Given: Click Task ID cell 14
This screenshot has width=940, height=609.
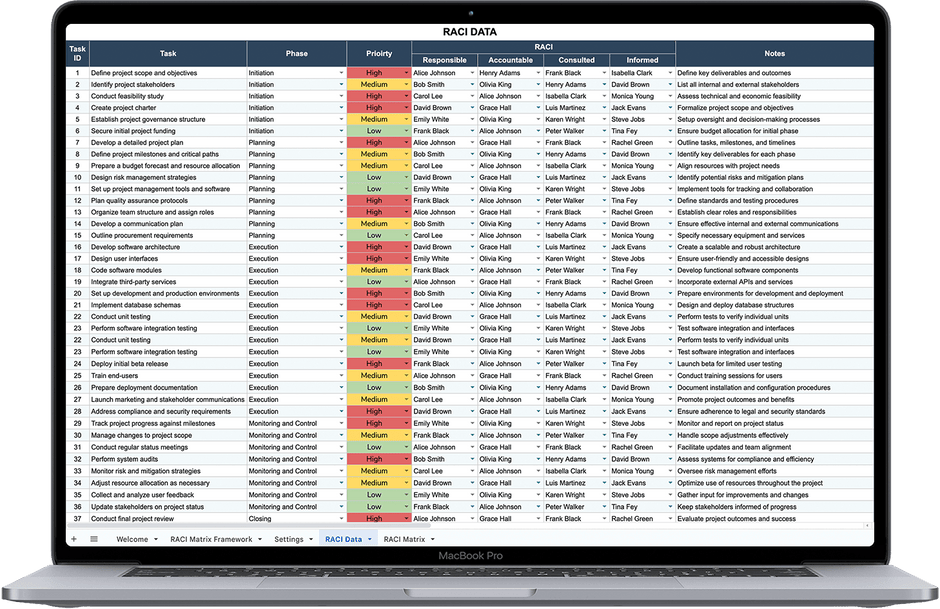Looking at the screenshot, I should 77,224.
